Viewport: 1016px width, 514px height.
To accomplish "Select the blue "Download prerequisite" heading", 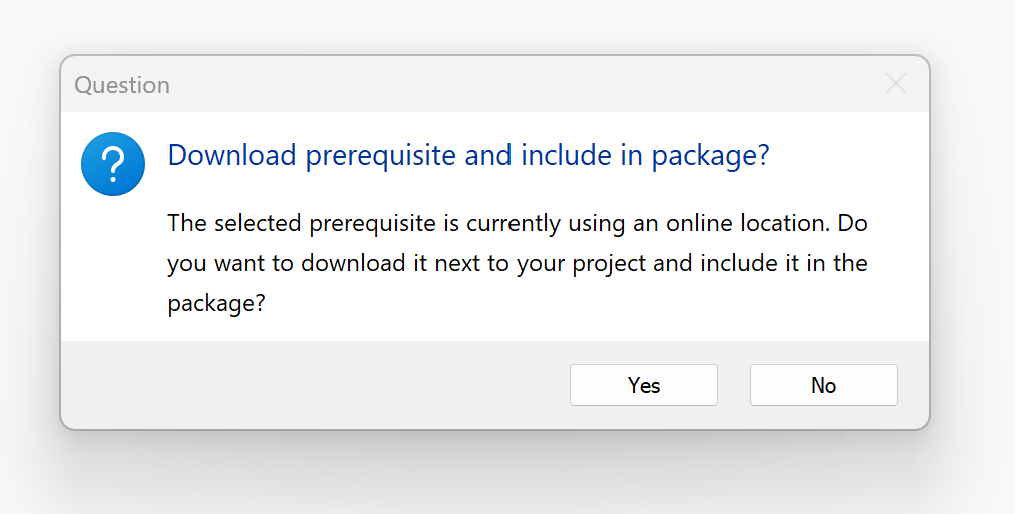I will (x=468, y=156).
